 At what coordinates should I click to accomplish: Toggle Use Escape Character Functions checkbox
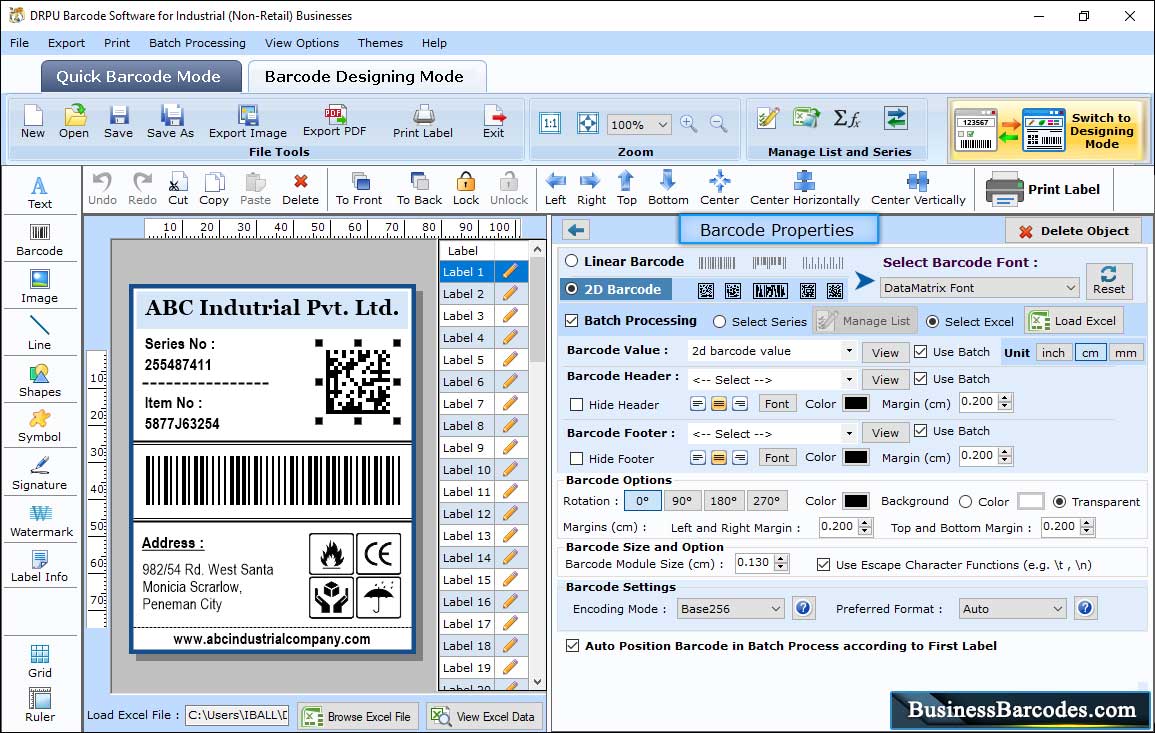(x=824, y=564)
